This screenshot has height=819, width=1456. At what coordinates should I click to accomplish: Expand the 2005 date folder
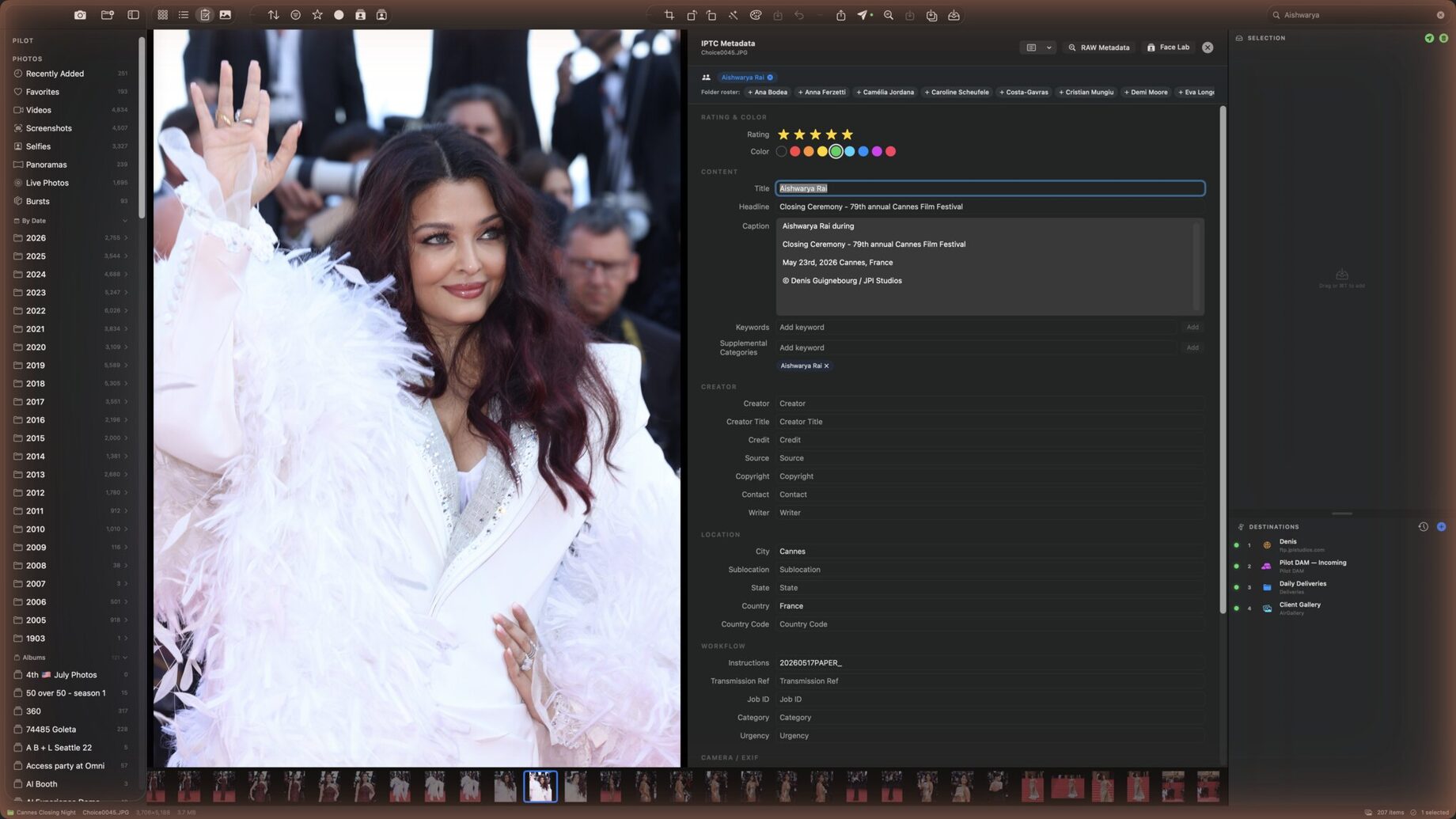[x=126, y=620]
